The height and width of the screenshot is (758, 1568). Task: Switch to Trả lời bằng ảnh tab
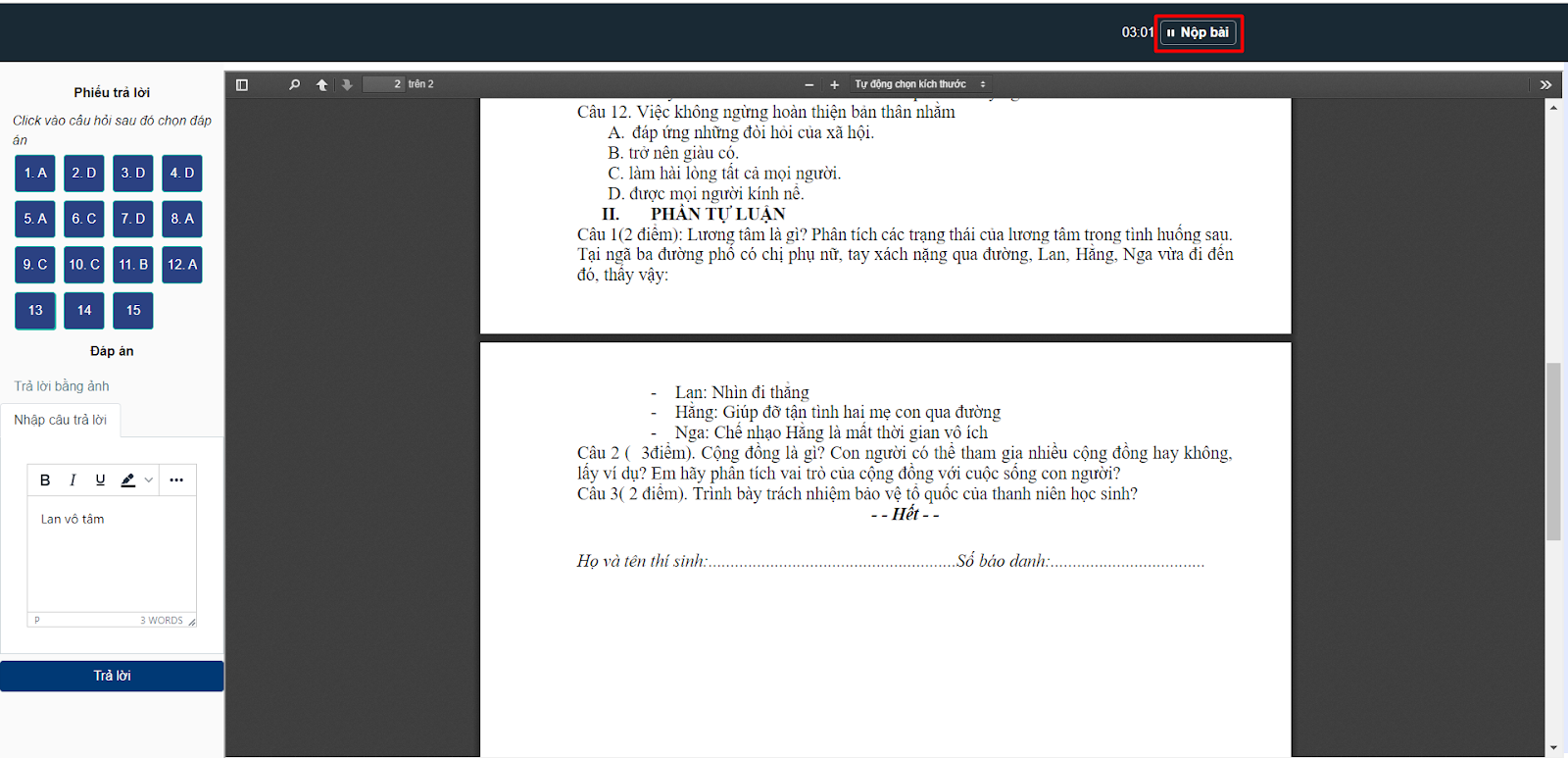pyautogui.click(x=62, y=386)
